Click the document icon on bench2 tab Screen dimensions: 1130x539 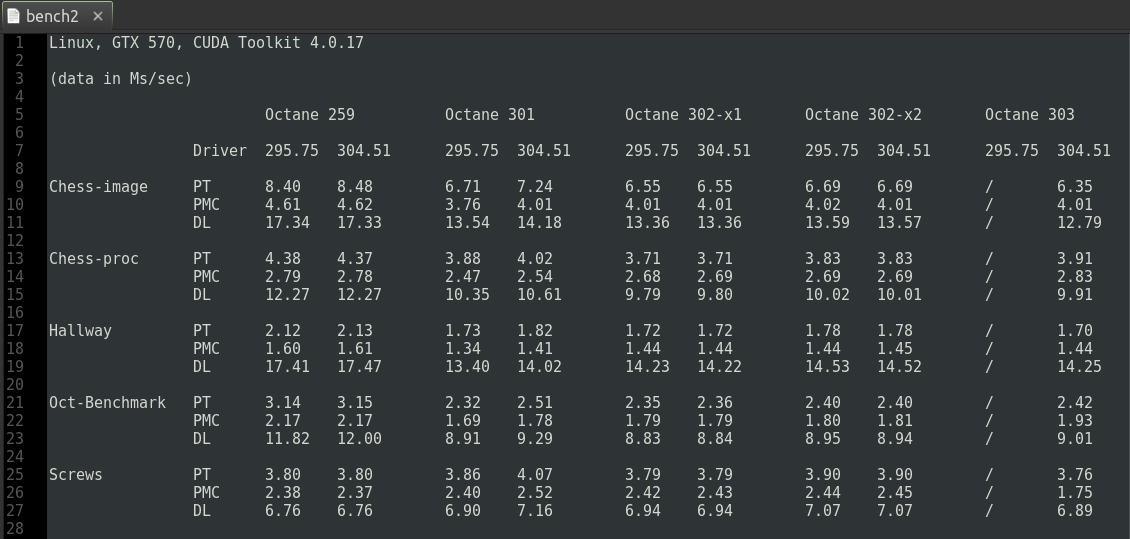point(13,16)
